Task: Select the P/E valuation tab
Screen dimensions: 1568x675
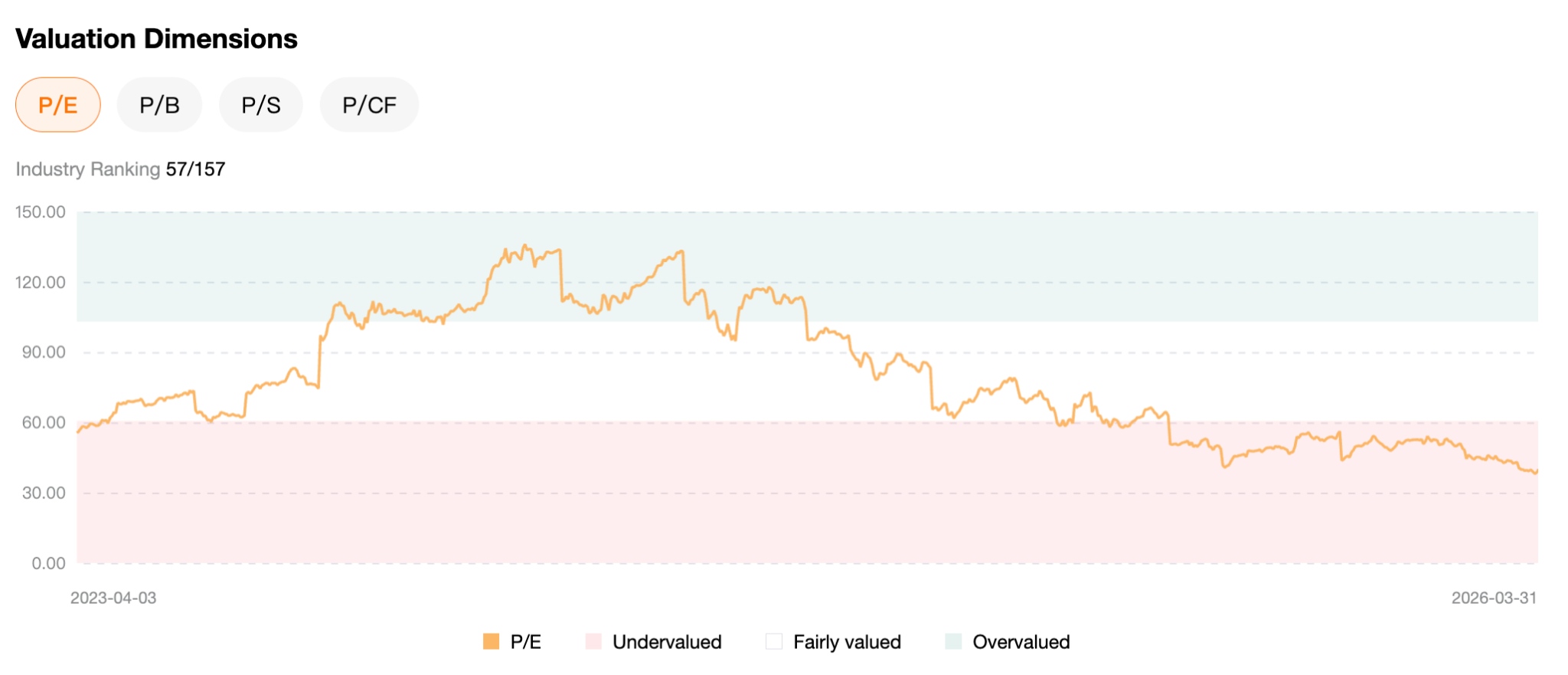Action: click(57, 104)
